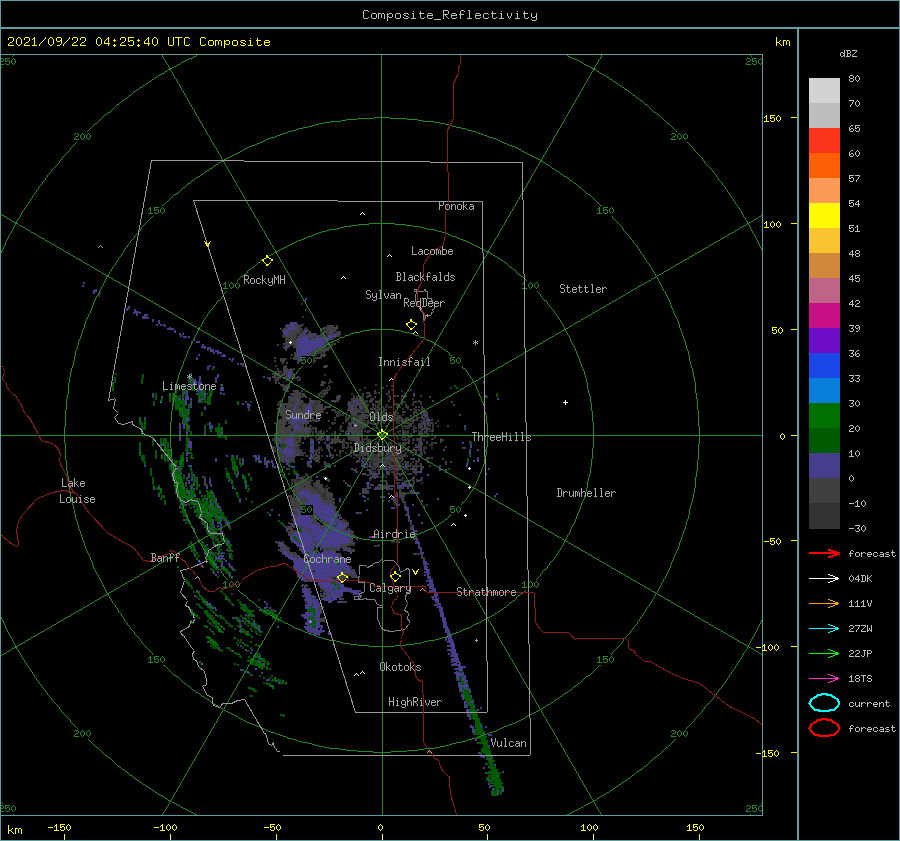Image resolution: width=900 pixels, height=841 pixels.
Task: Pick the light gray 70-80 dBZ band
Action: click(824, 91)
